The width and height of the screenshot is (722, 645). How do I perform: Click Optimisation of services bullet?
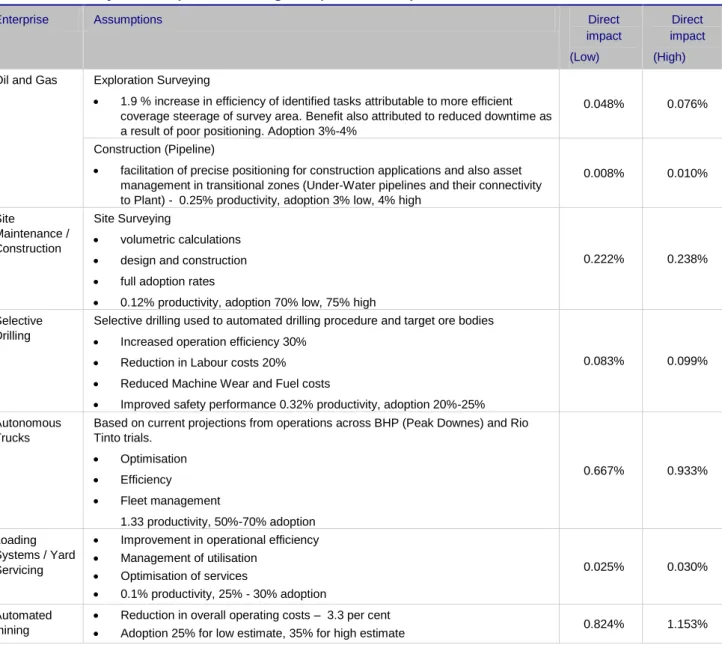[184, 576]
